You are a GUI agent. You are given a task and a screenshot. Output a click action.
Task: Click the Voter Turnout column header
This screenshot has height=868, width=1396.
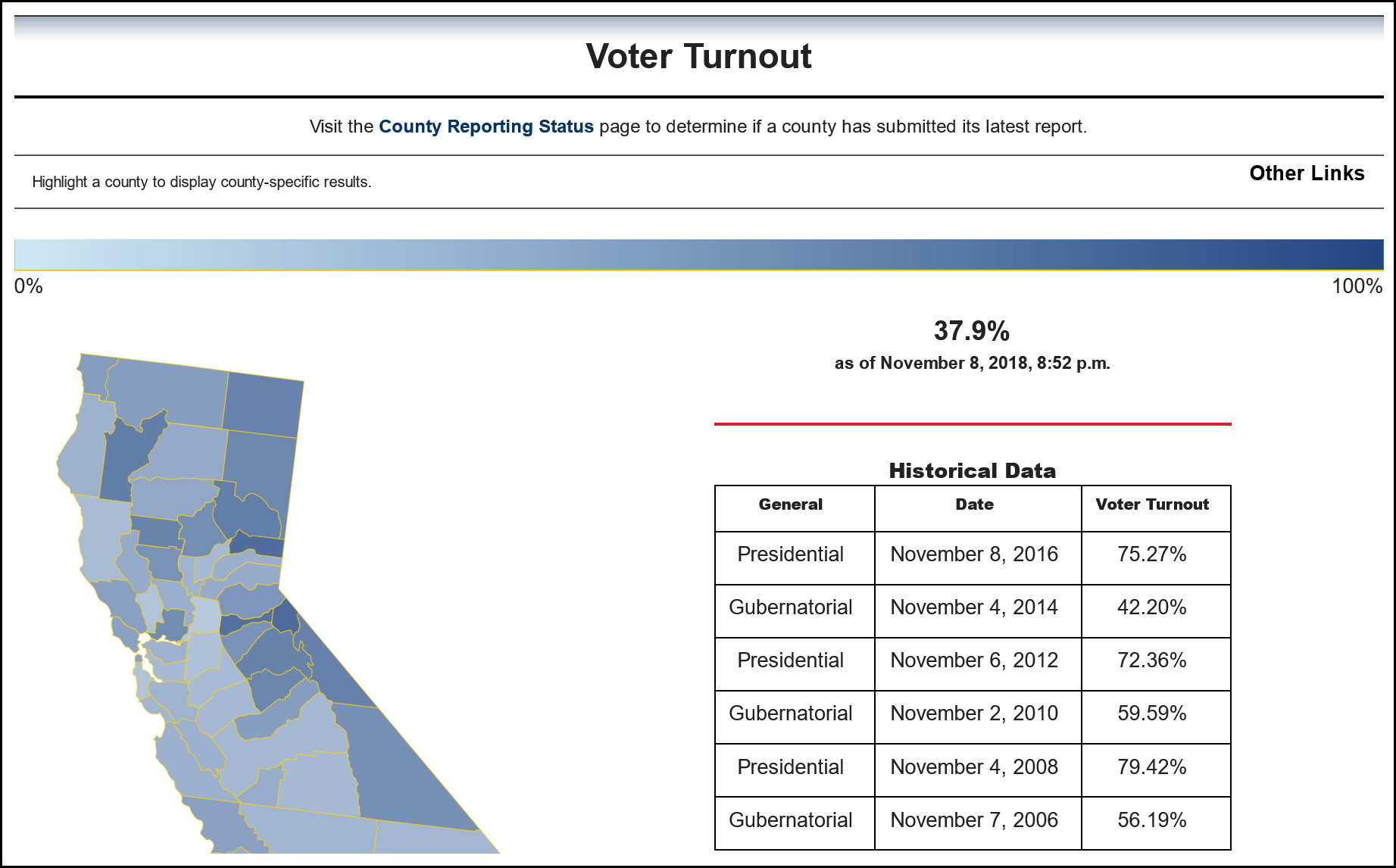pos(1152,505)
